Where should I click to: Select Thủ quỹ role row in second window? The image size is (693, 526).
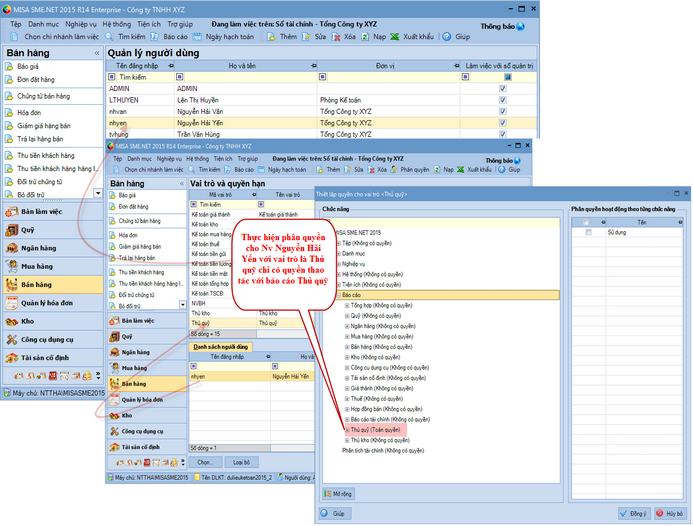click(251, 323)
